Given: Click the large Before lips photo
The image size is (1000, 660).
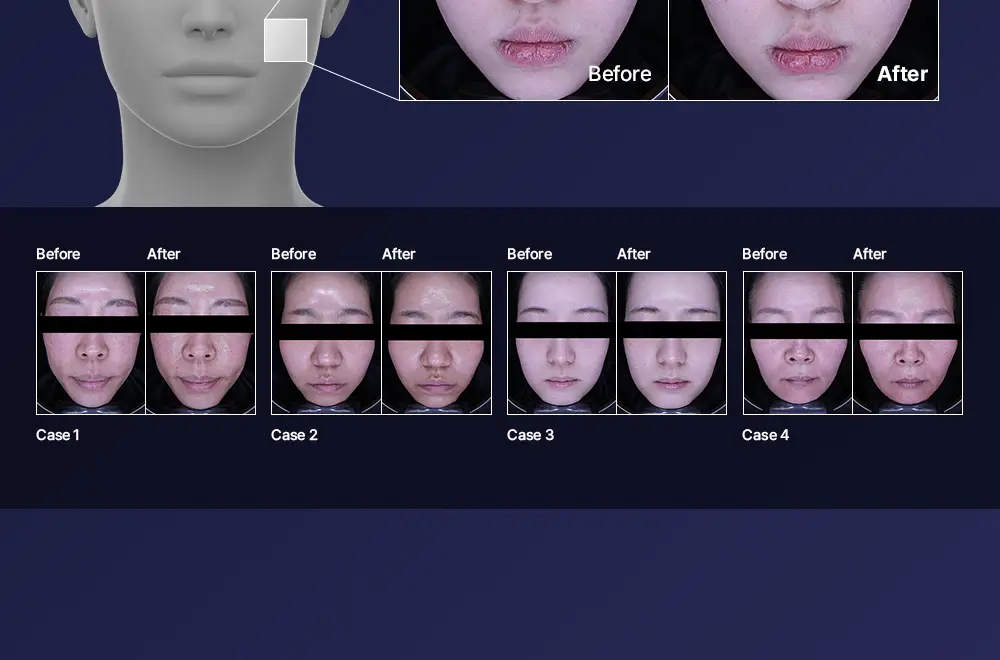Looking at the screenshot, I should pos(534,50).
